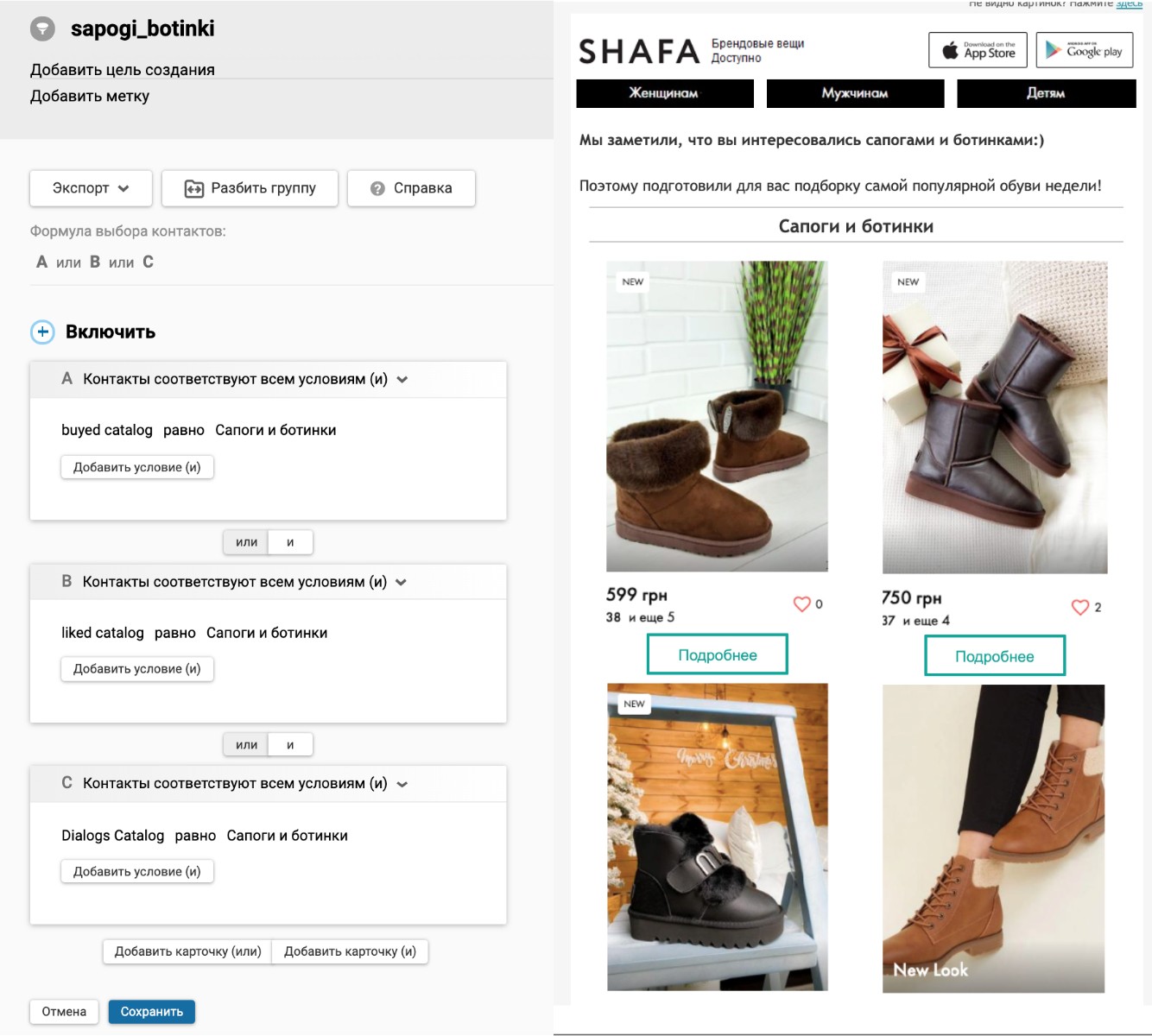Click the plus circle icon beside Включить
This screenshot has height=1036, width=1152.
pyautogui.click(x=42, y=332)
